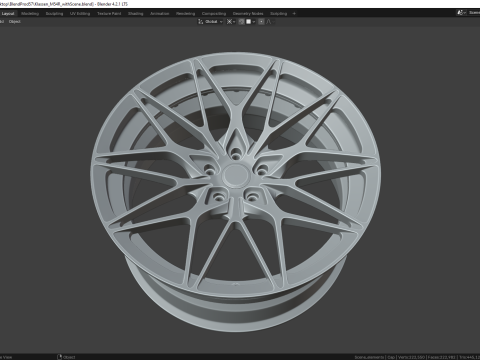This screenshot has height=360, width=480.
Task: Switch to the Layout workspace tab
Action: [8, 14]
